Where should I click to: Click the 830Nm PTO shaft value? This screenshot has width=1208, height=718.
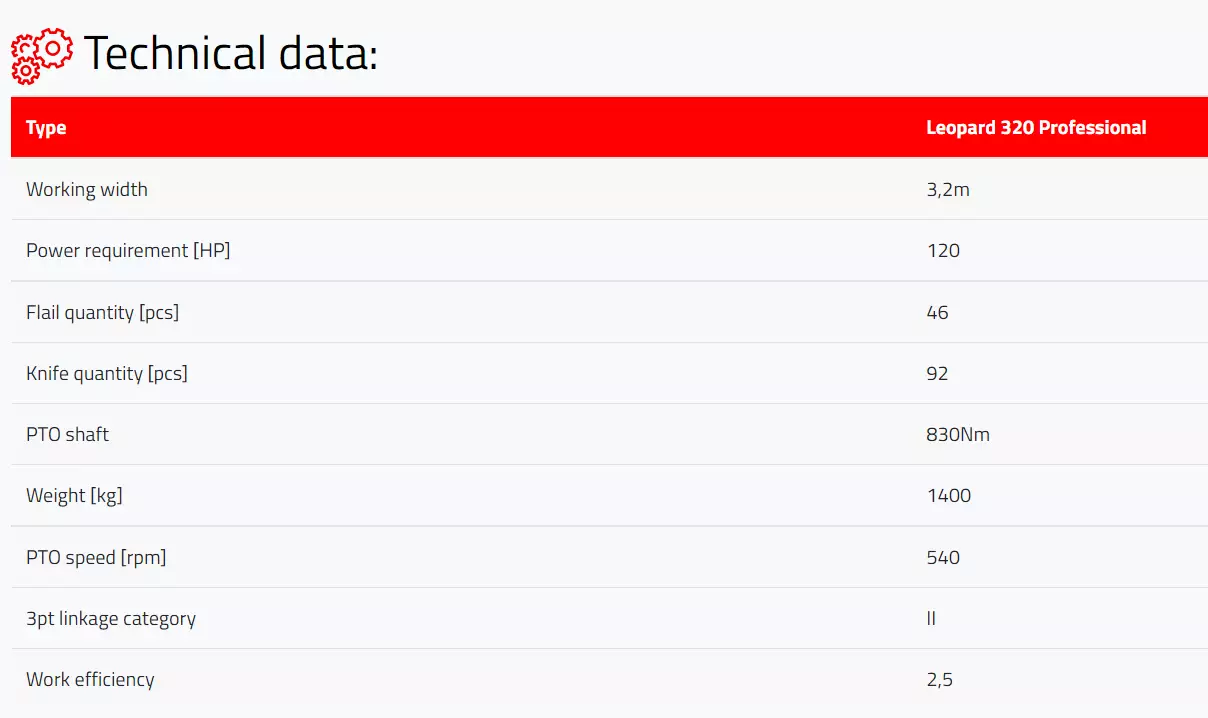[958, 435]
